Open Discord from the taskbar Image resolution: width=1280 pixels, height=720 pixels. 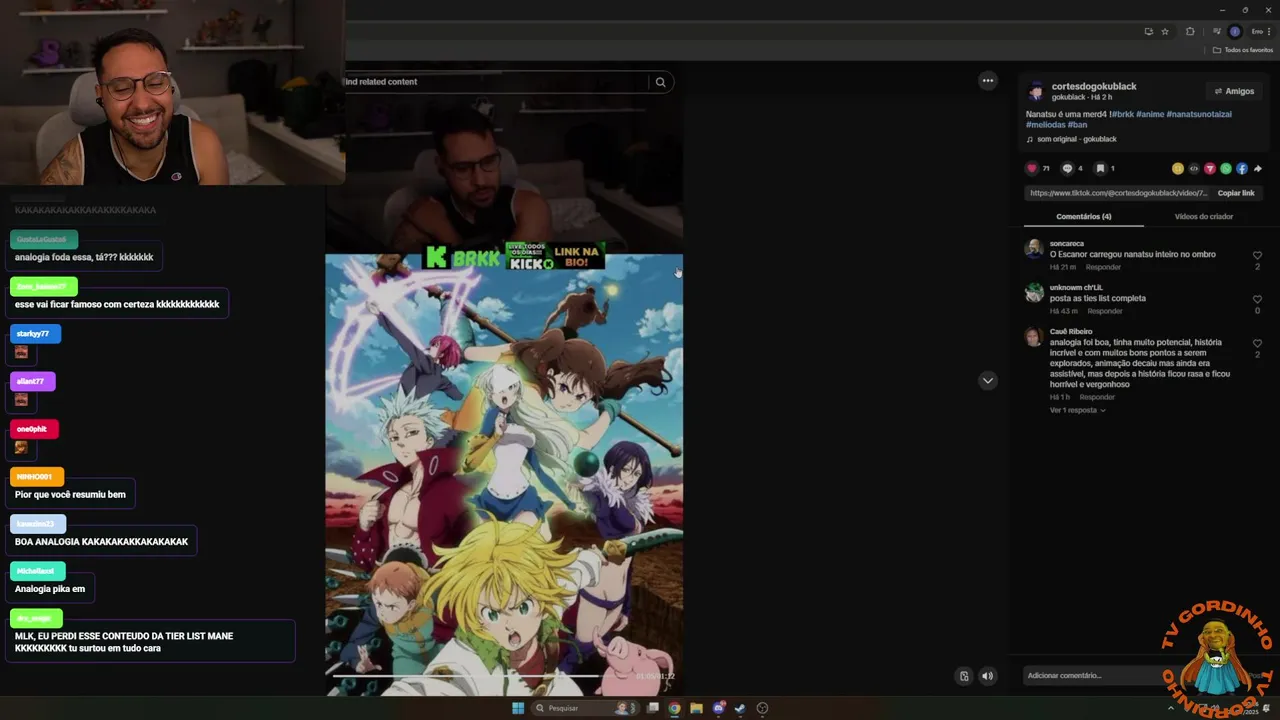pyautogui.click(x=719, y=708)
